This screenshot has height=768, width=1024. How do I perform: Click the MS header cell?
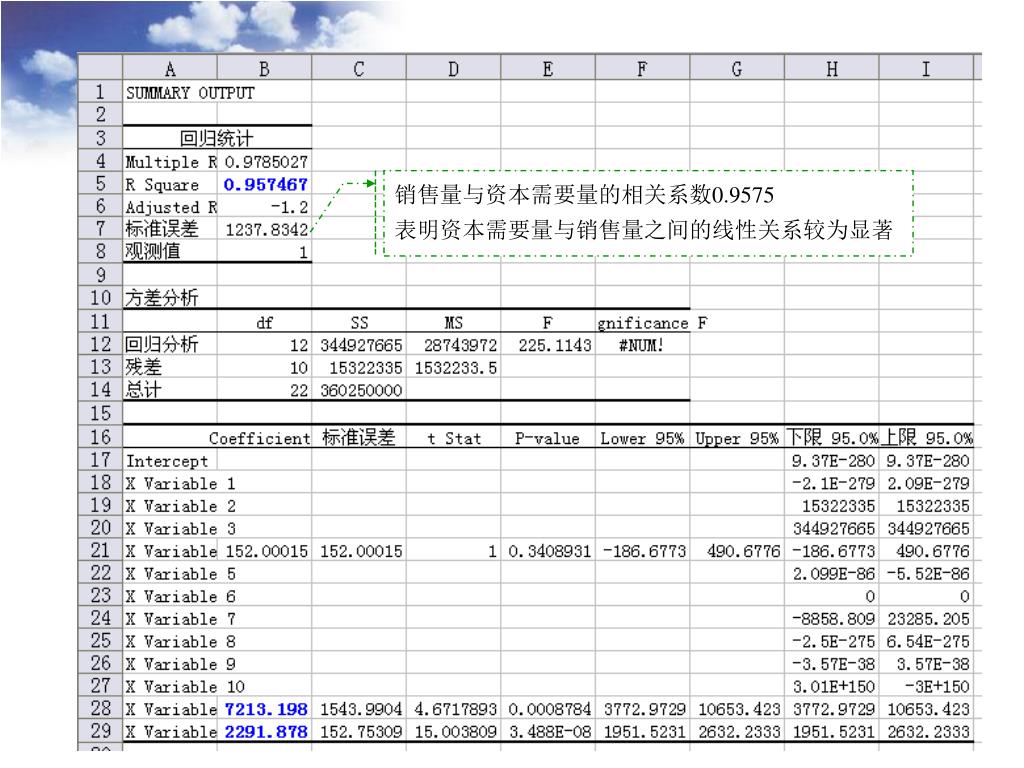pos(454,322)
